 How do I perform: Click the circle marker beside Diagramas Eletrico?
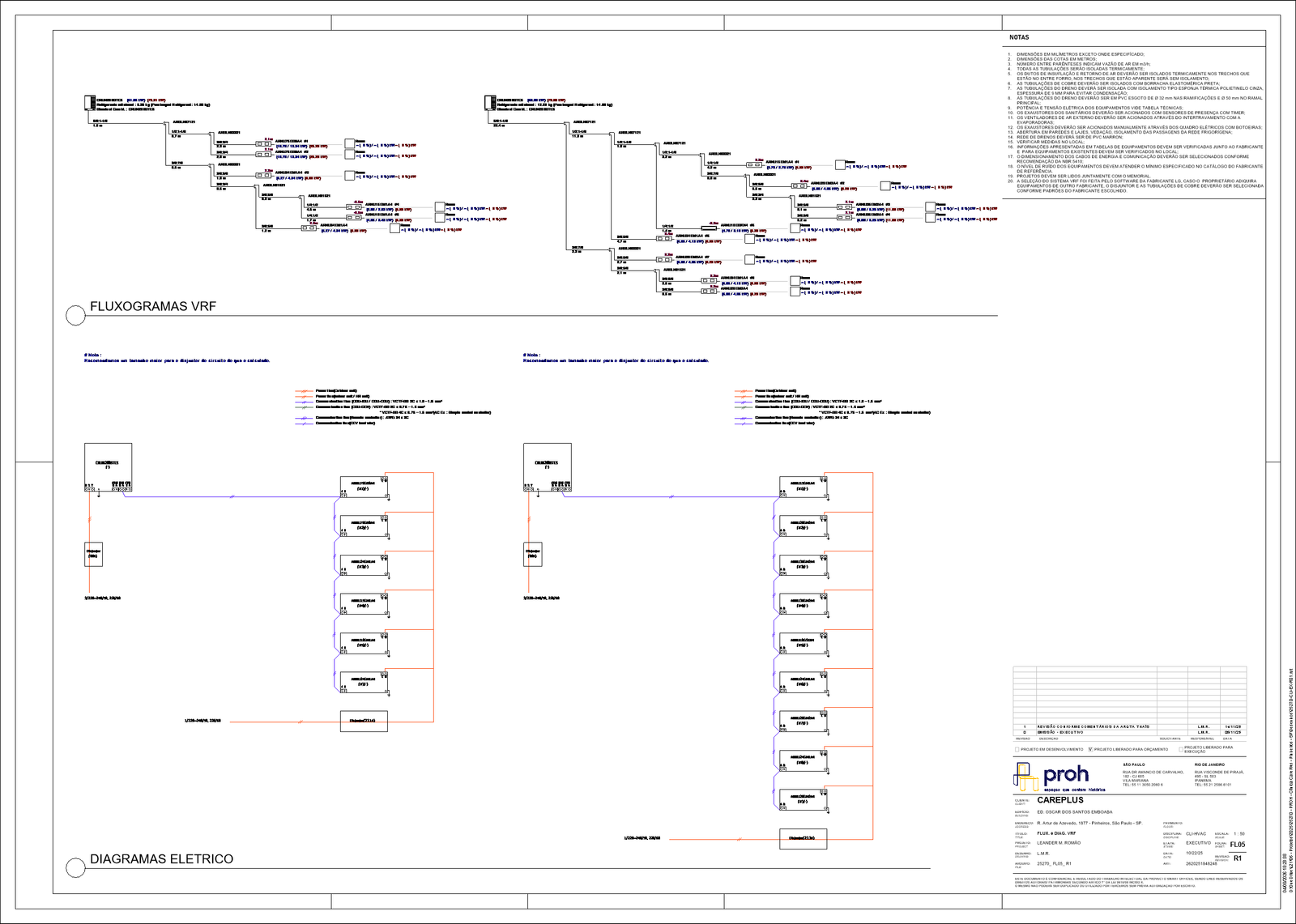[75, 868]
